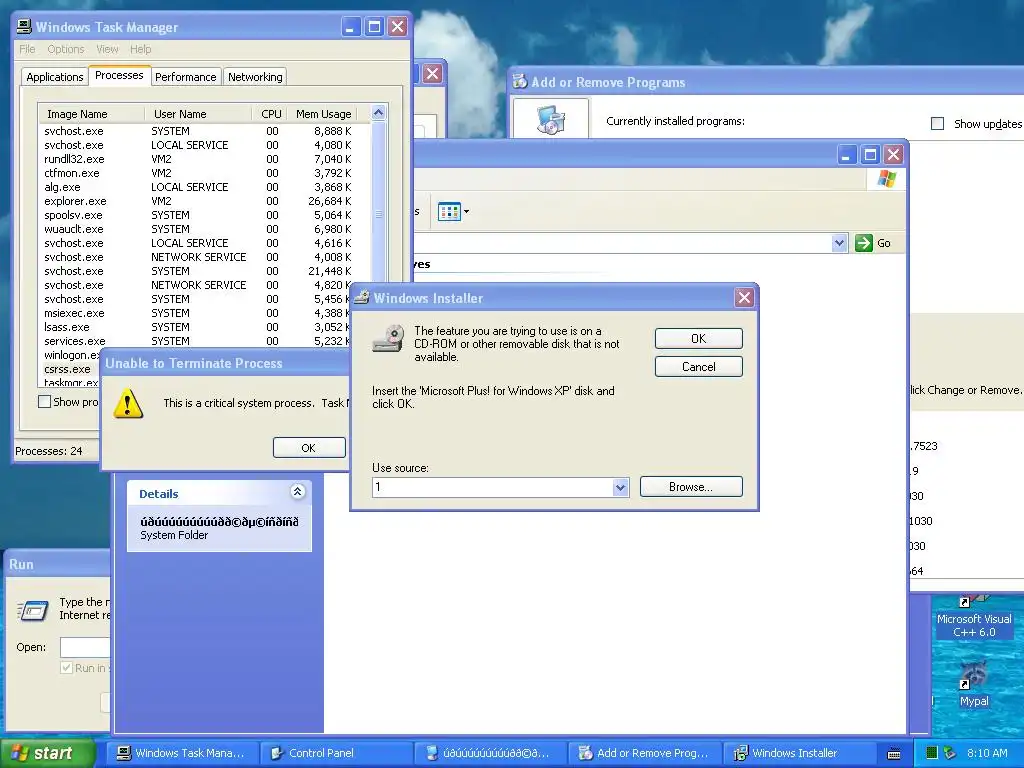This screenshot has width=1024, height=768.
Task: Switch to Windows Installer taskbar button
Action: click(x=798, y=753)
